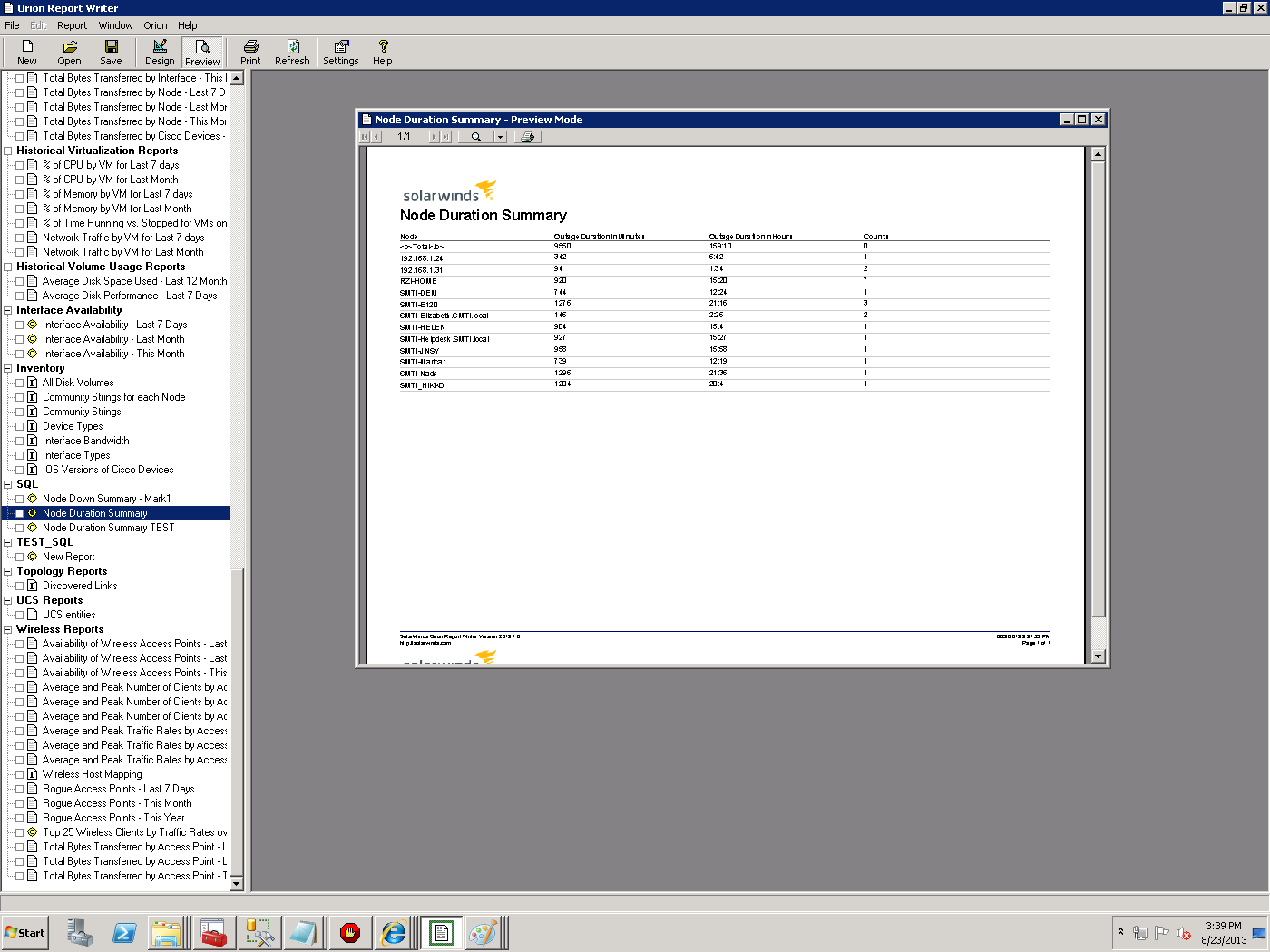Open Paint from the taskbar

(483, 933)
